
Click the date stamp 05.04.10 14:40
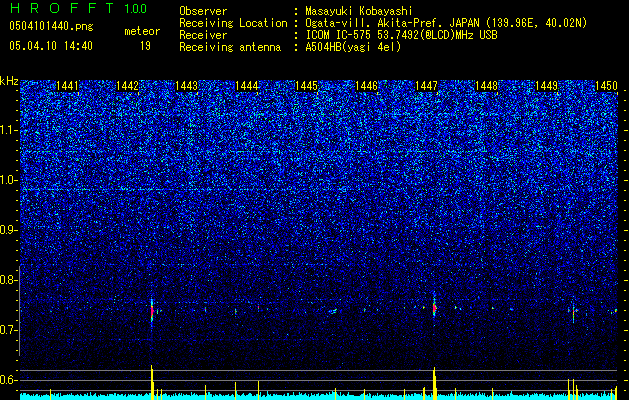[51, 46]
